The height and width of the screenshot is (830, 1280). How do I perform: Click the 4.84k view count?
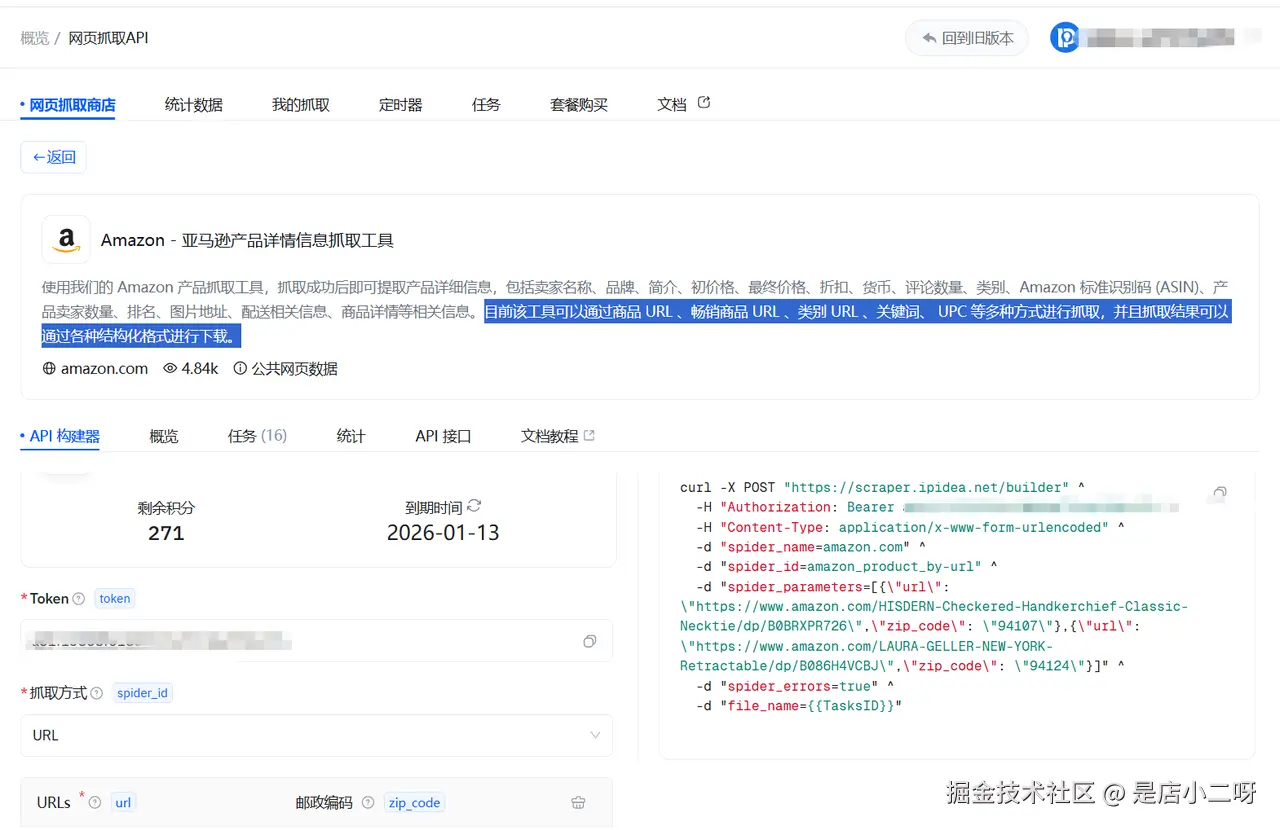(200, 369)
